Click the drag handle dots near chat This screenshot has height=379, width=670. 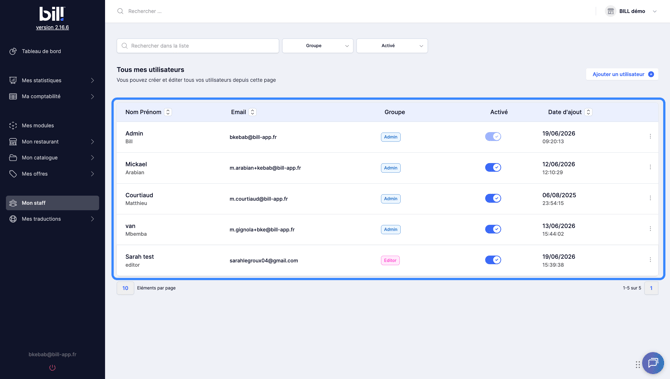click(x=638, y=364)
